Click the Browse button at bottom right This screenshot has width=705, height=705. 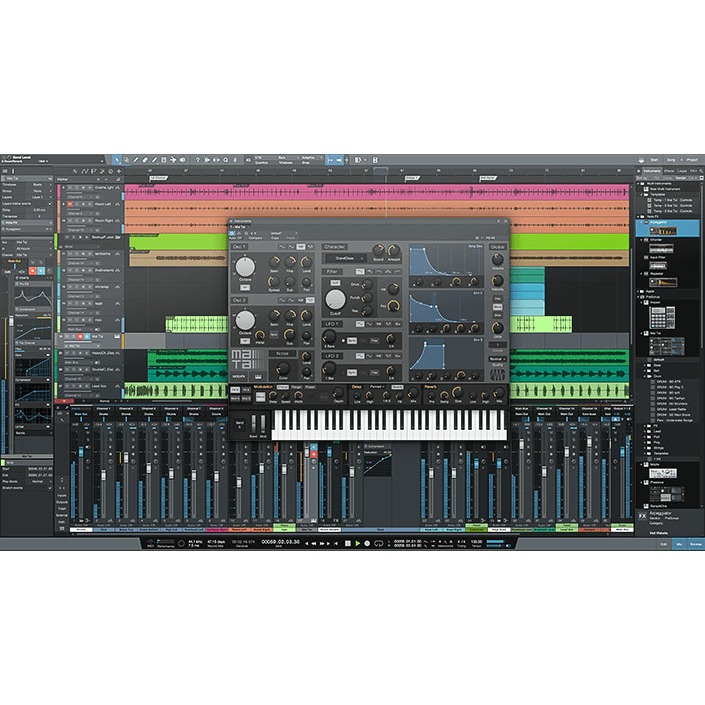pos(694,544)
